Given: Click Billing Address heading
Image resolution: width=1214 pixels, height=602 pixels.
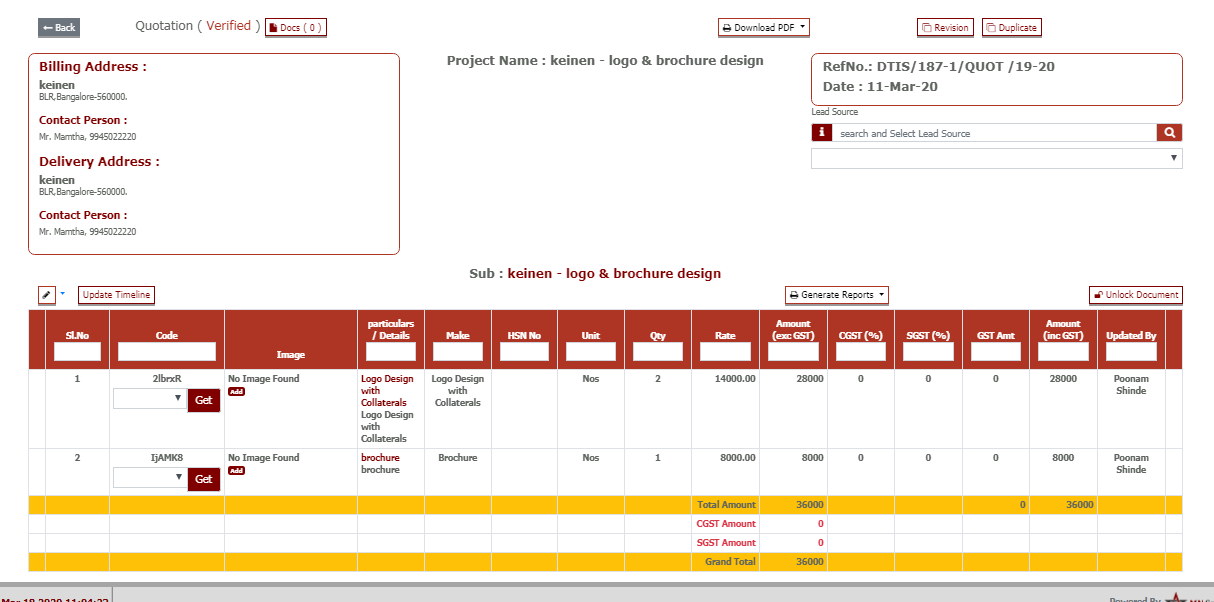Looking at the screenshot, I should pos(93,67).
